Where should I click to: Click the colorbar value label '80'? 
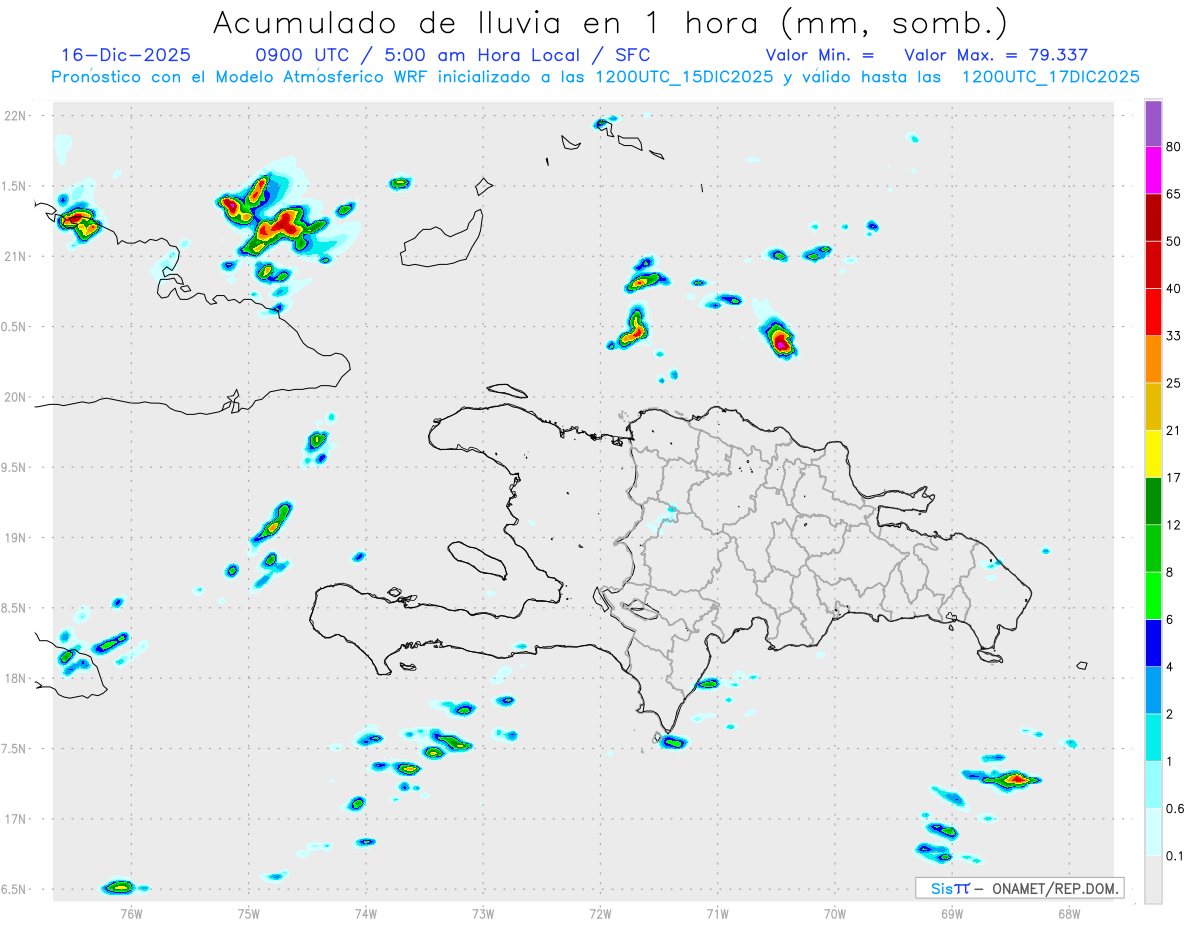1174,147
